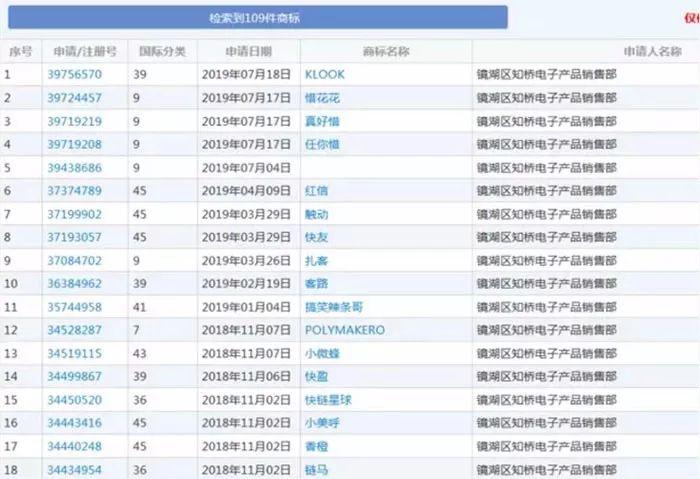Image resolution: width=700 pixels, height=479 pixels.
Task: Open the 搞笑辣条哥 trademark link
Action: tap(333, 307)
